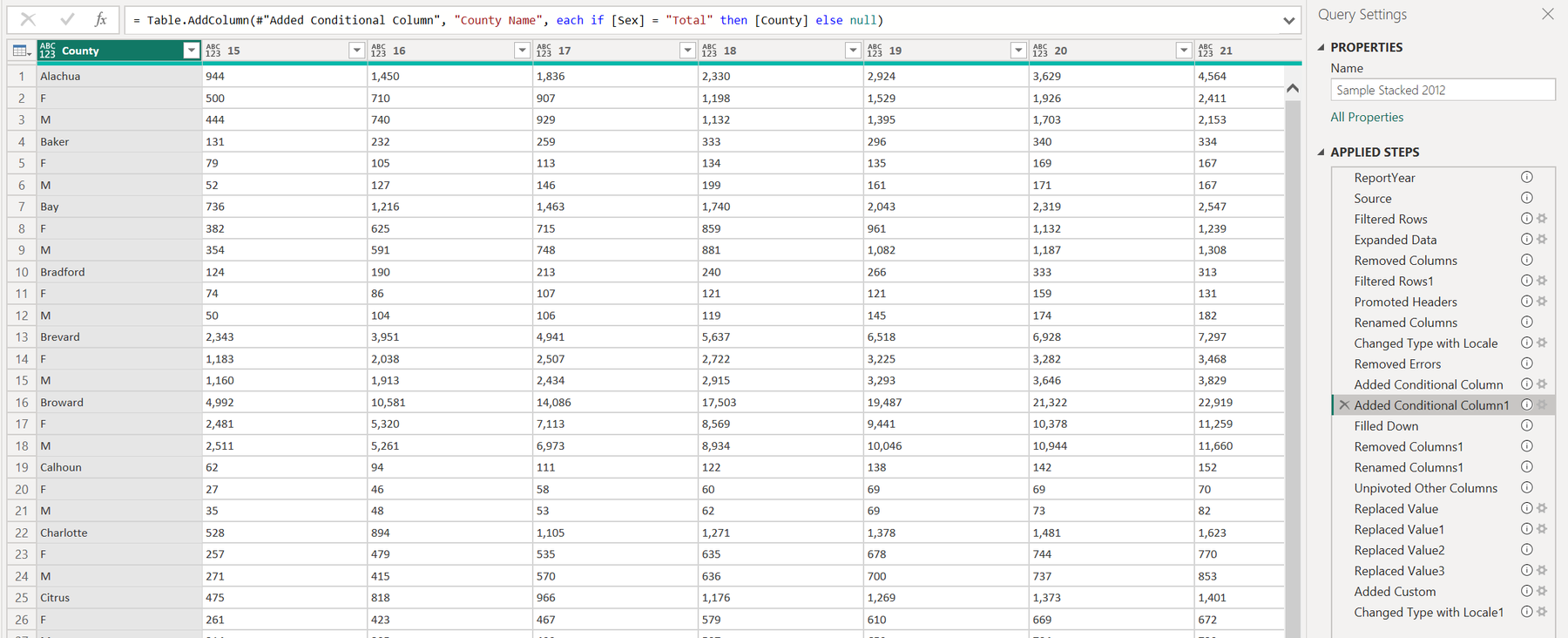The height and width of the screenshot is (638, 1568).
Task: Collapse the PROPERTIES section
Action: [x=1321, y=47]
